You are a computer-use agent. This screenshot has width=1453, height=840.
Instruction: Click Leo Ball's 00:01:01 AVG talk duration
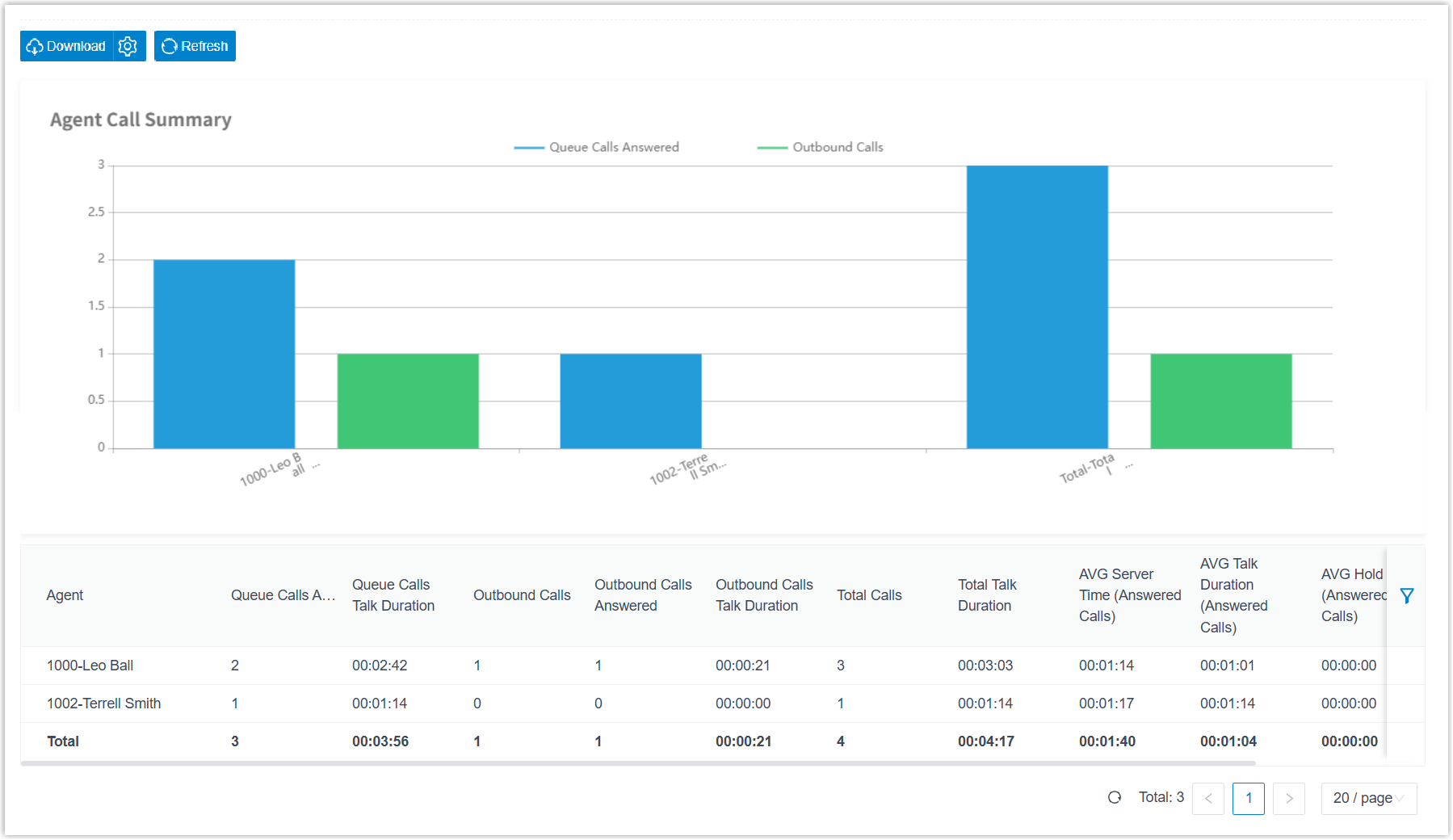[x=1228, y=666]
